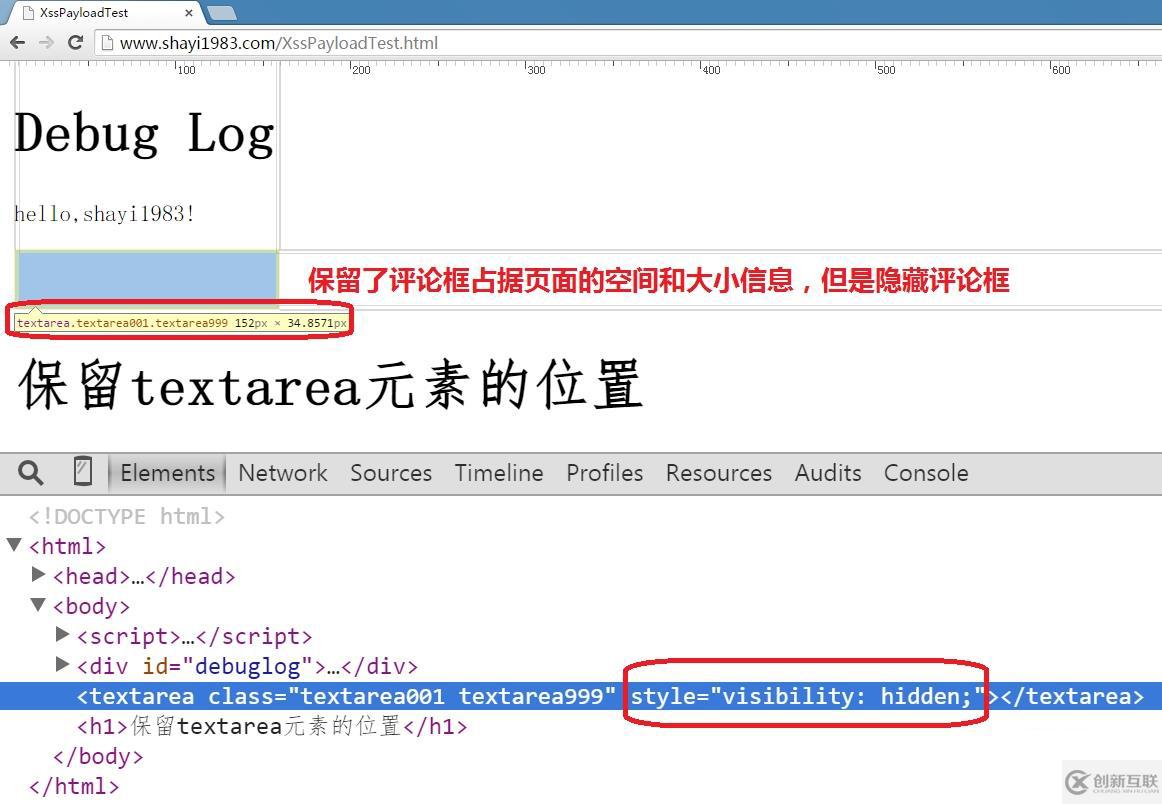This screenshot has width=1162, height=804.
Task: Click the style="visibility: hidden;" attribute
Action: click(808, 696)
